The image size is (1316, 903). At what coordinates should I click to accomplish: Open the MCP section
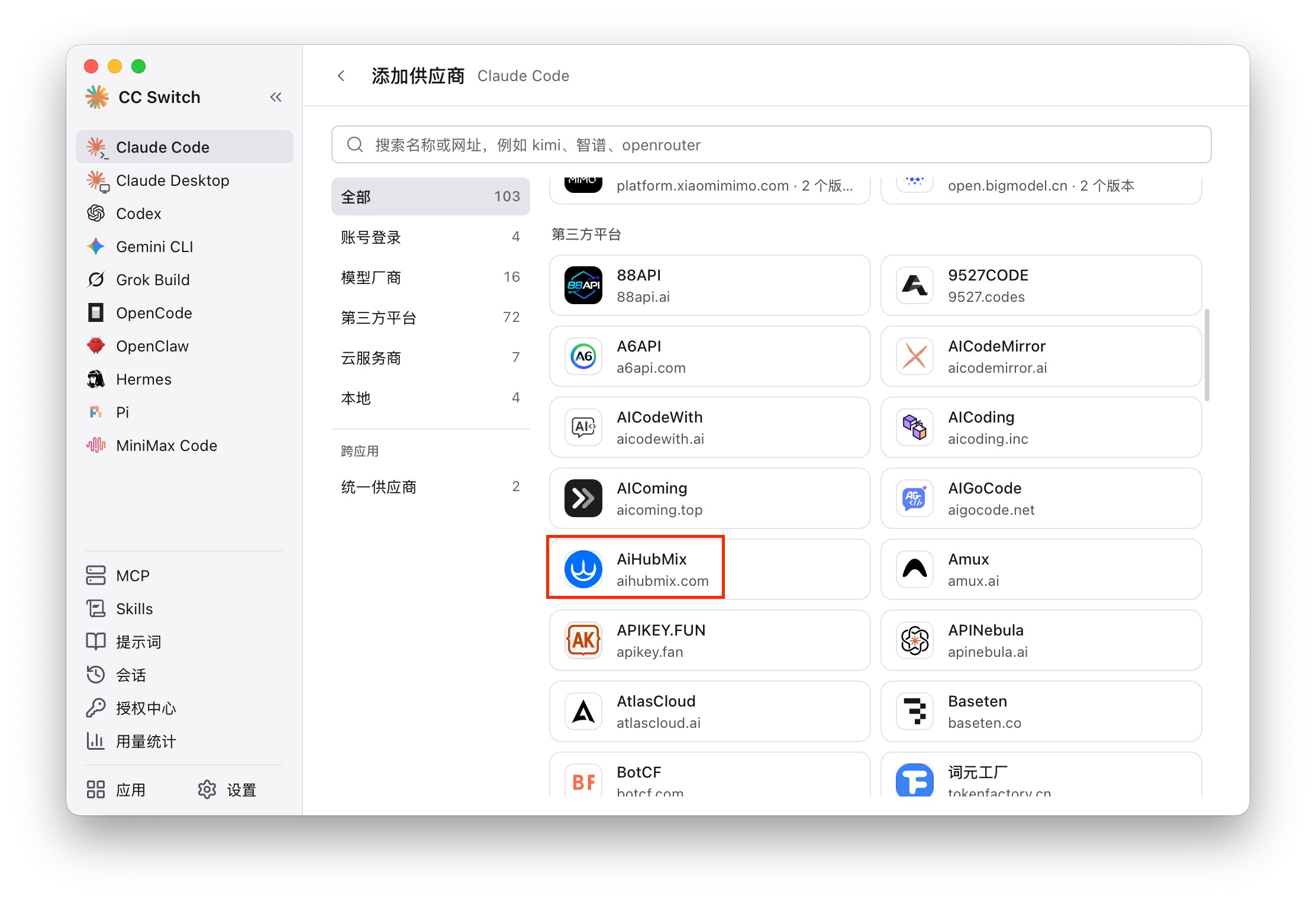point(185,576)
